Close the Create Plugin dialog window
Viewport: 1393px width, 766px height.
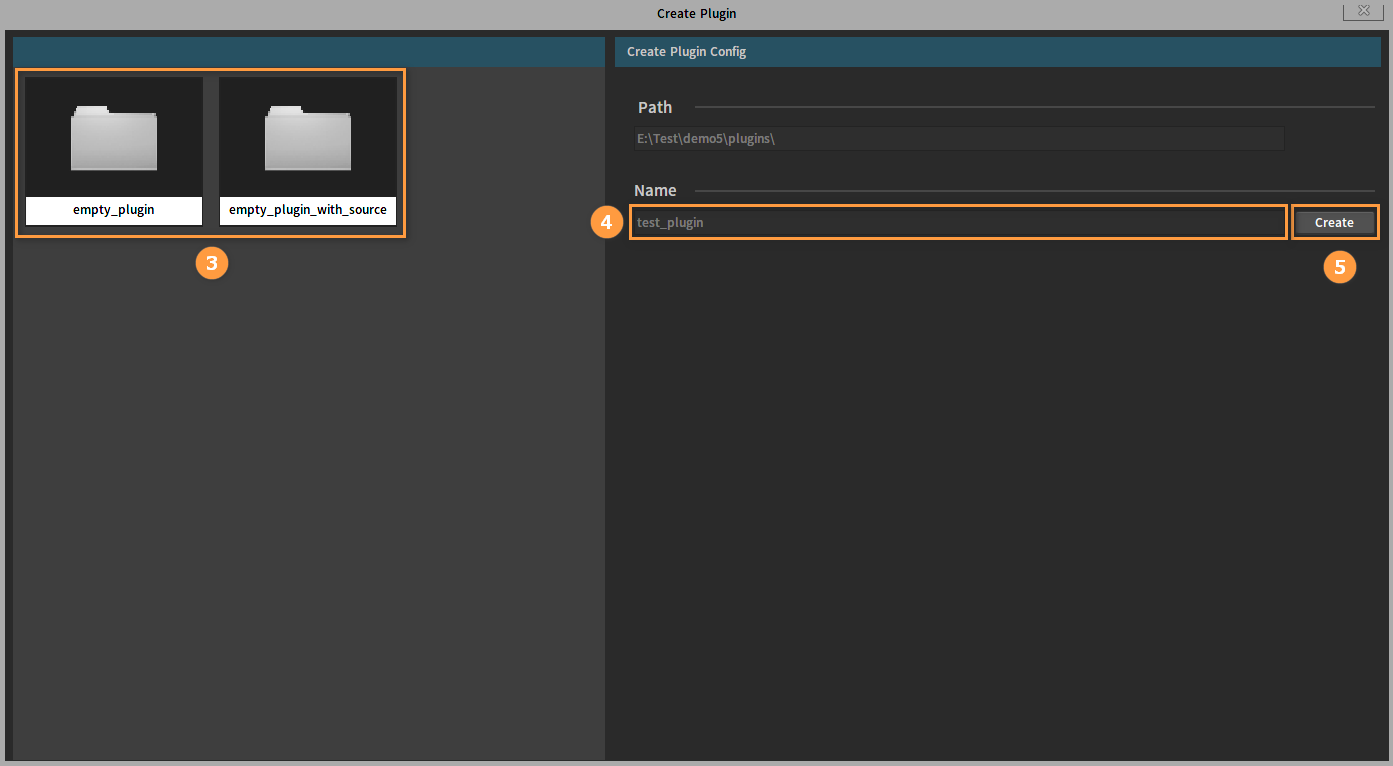click(1363, 11)
